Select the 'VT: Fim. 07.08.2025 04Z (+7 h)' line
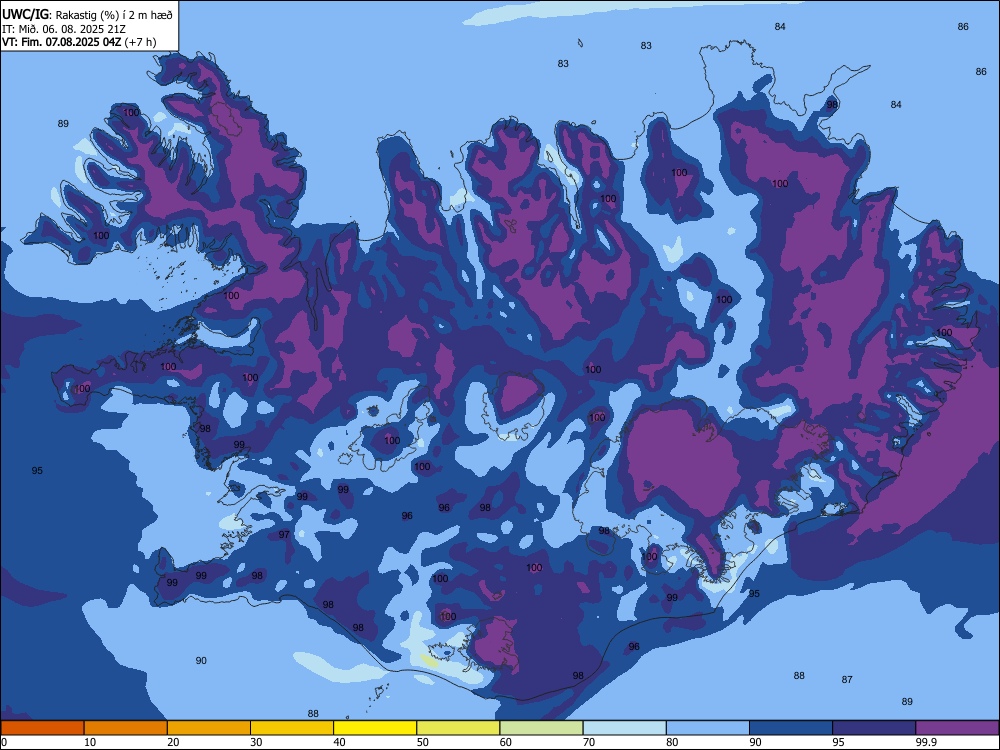1000x750 pixels. pos(79,42)
